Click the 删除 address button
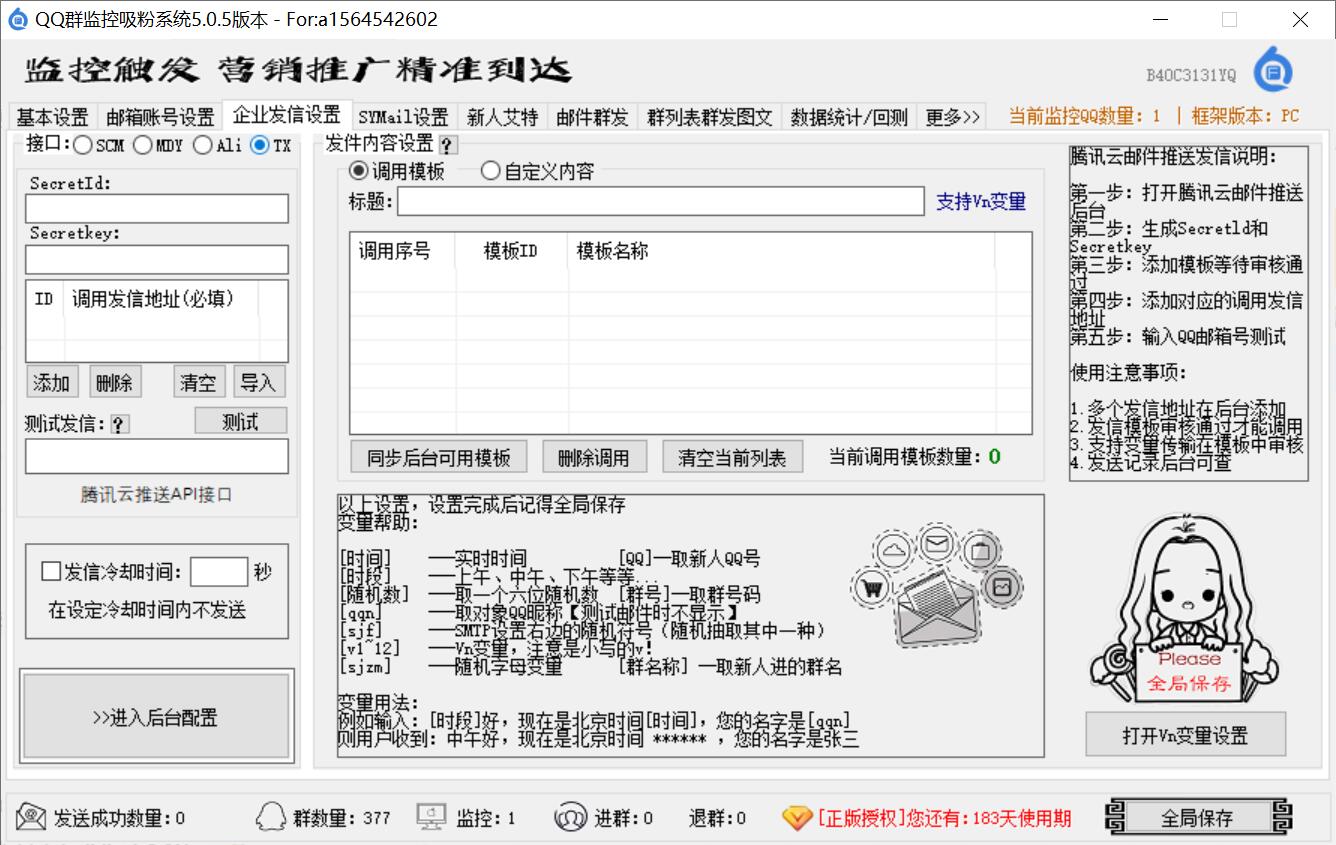The width and height of the screenshot is (1336, 845). pos(115,382)
